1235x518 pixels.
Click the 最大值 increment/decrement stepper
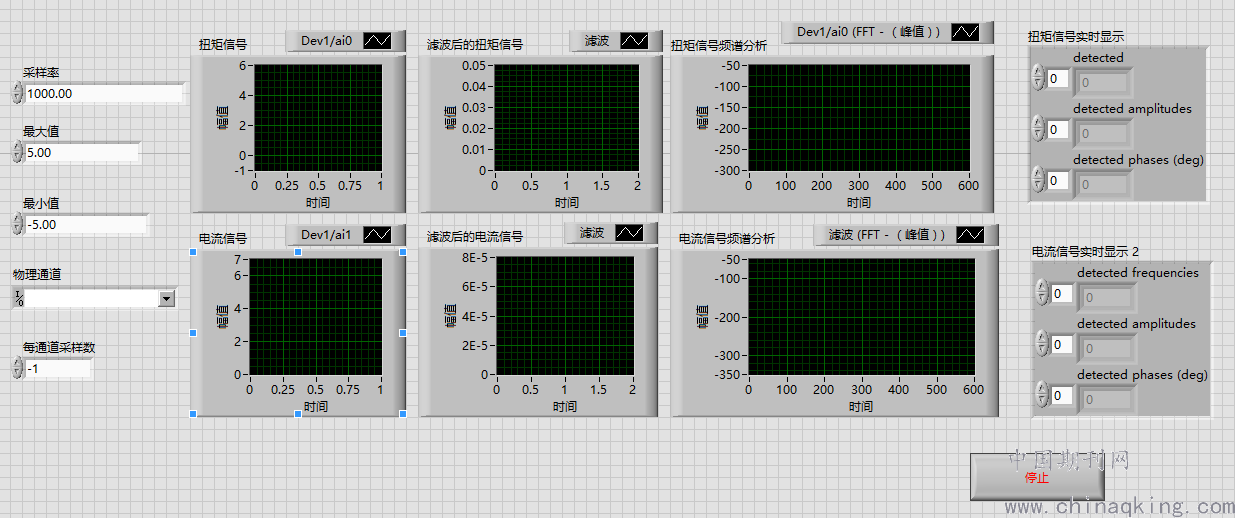coord(17,152)
